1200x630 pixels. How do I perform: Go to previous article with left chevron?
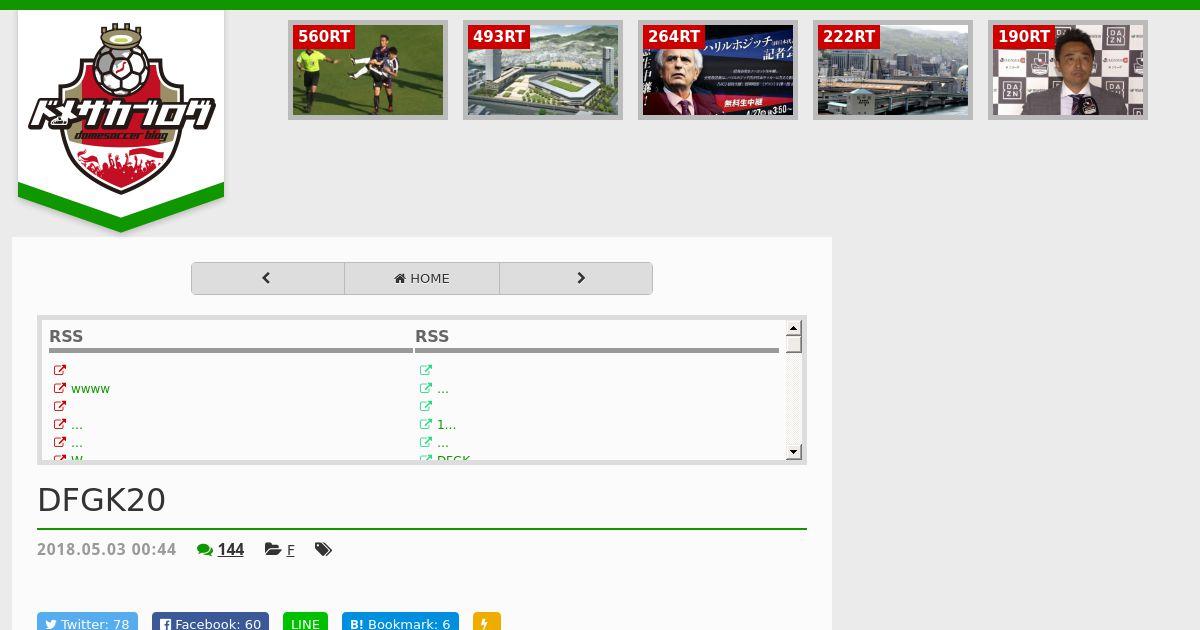[x=267, y=278]
